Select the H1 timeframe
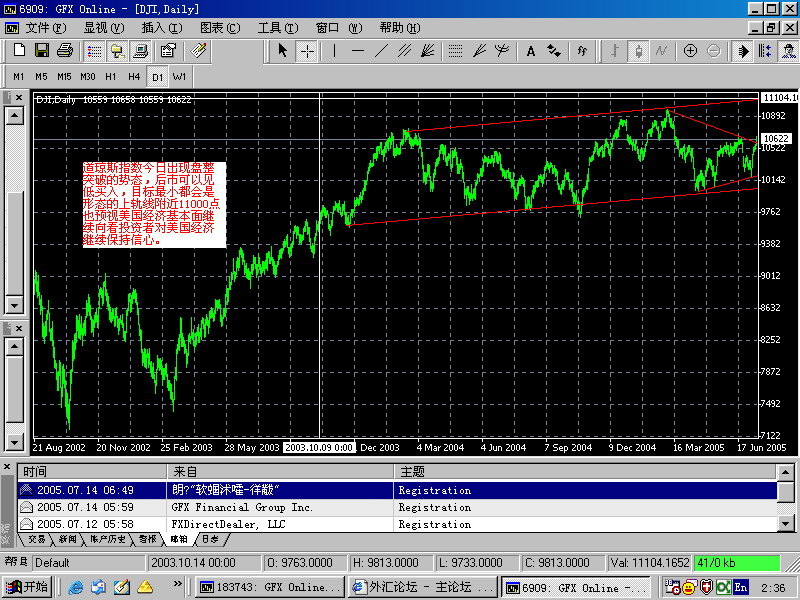 (x=111, y=77)
